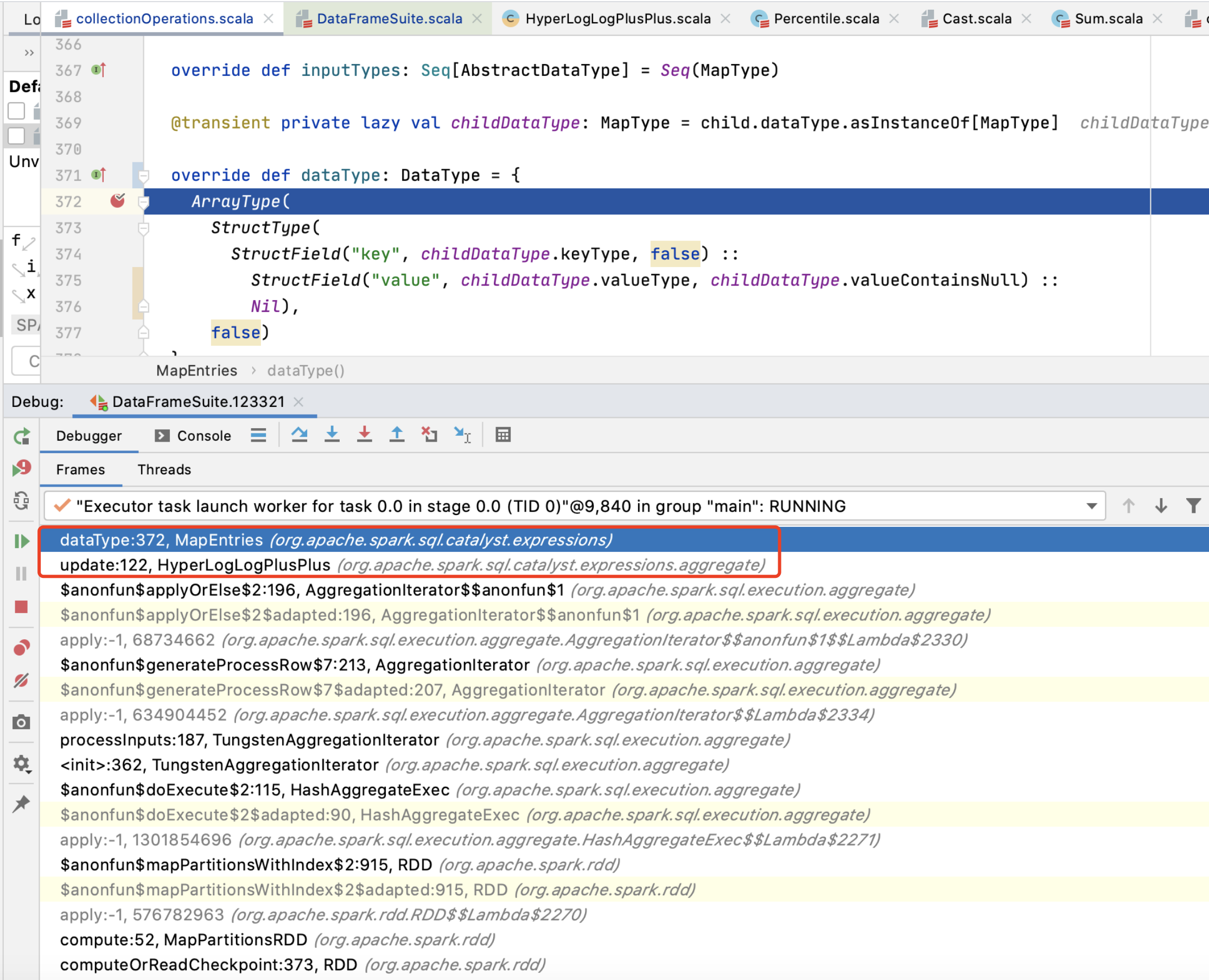Screen dimensions: 1209x980
Task: Click the Step Over debugger button
Action: [x=299, y=435]
